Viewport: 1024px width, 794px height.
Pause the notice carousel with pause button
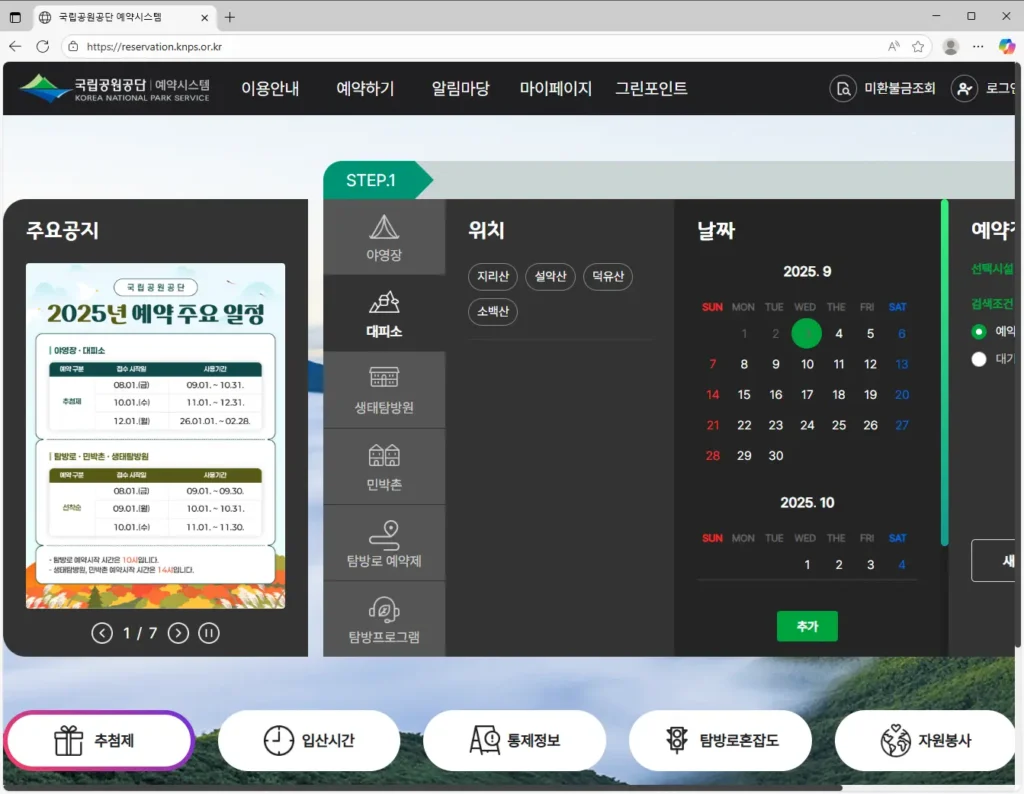tap(209, 633)
